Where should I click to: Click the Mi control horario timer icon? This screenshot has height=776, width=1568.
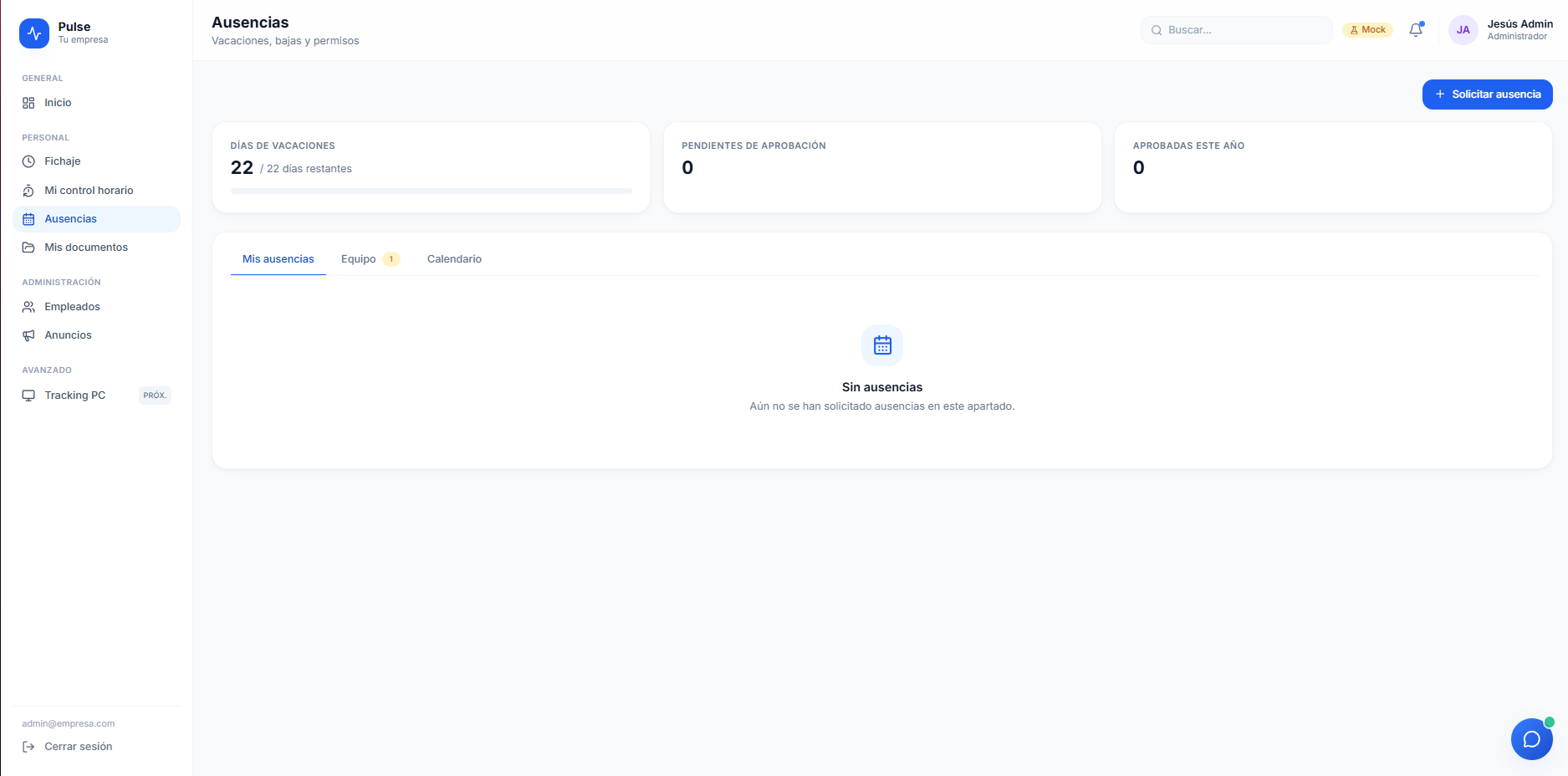pos(28,191)
